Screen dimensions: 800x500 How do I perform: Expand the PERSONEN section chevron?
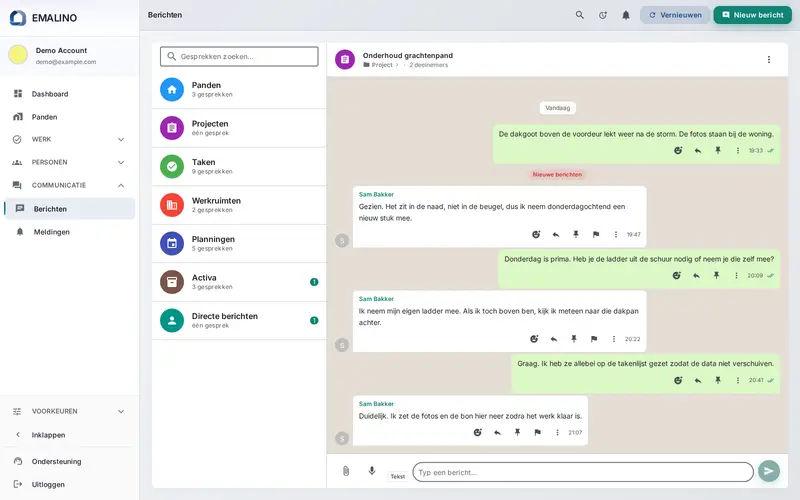click(x=121, y=162)
